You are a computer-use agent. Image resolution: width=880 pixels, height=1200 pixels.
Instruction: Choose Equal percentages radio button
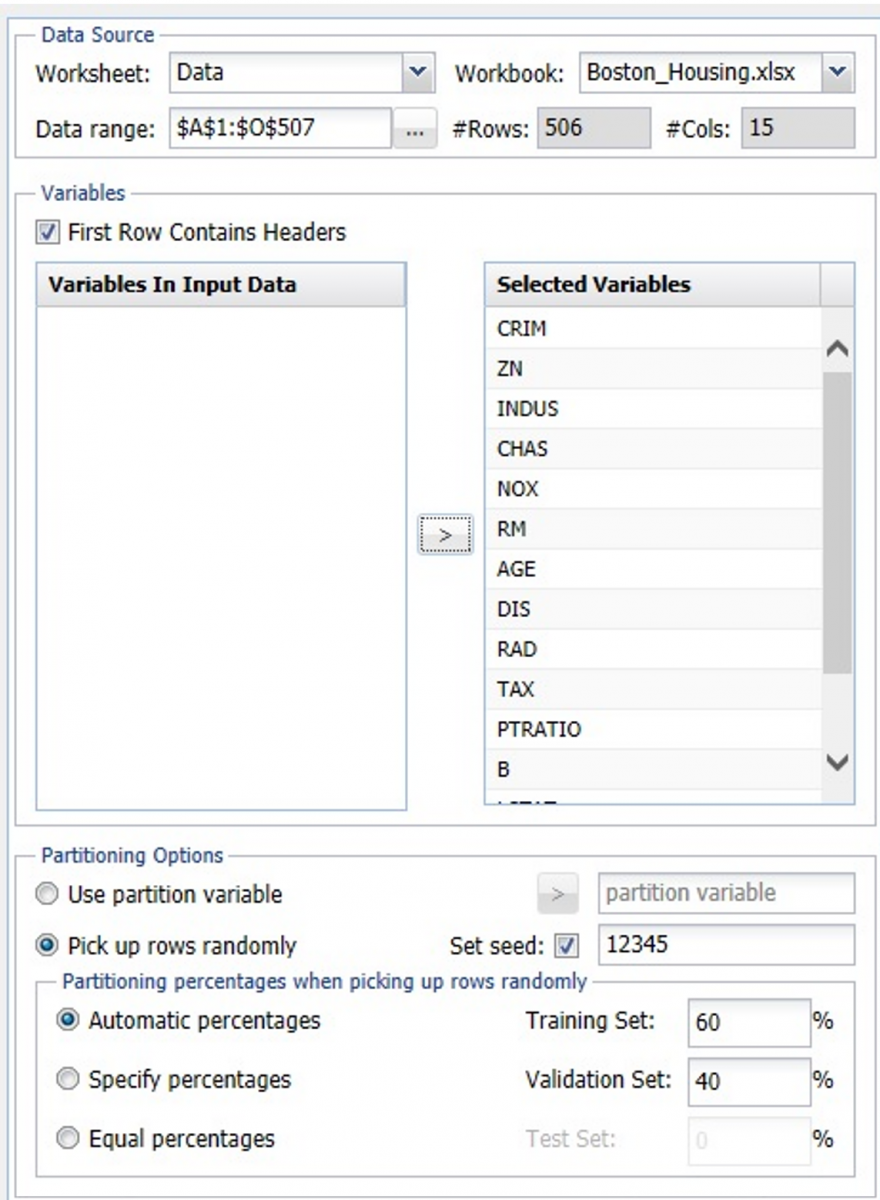coord(69,1138)
